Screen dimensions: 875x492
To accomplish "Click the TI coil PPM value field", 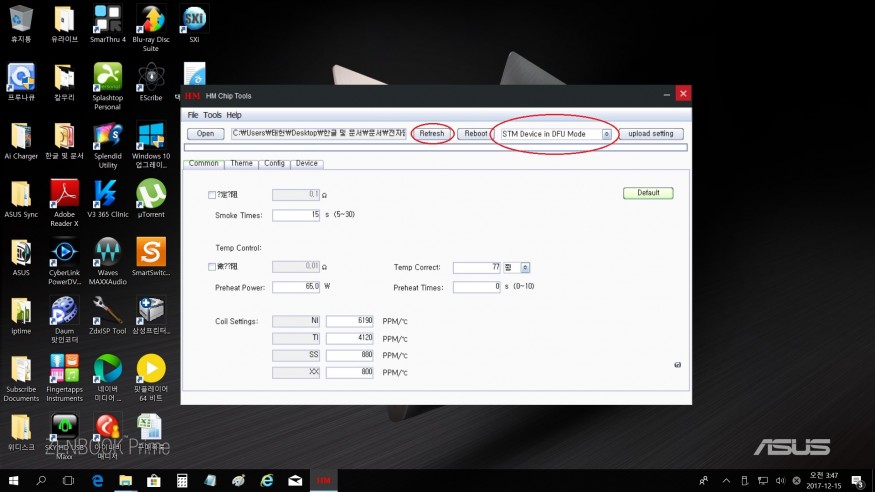I will [x=349, y=338].
